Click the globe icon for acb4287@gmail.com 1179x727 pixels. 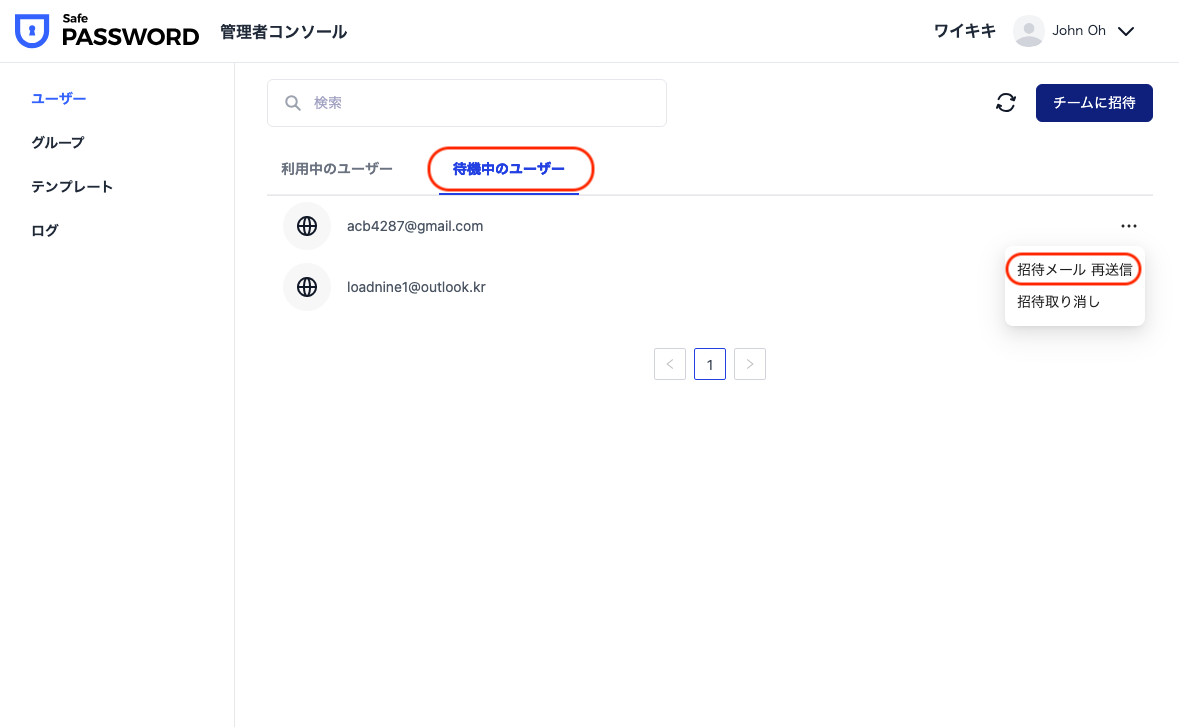coord(307,226)
